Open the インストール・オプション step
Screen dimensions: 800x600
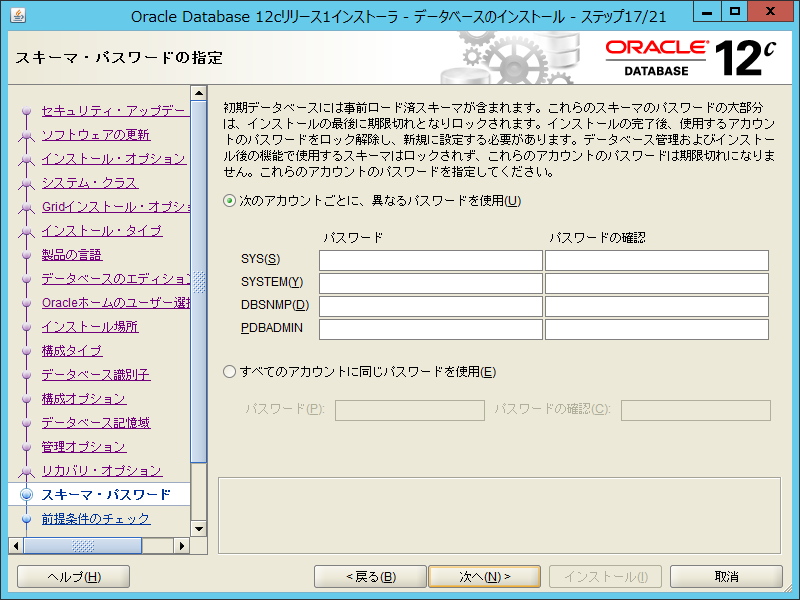113,159
